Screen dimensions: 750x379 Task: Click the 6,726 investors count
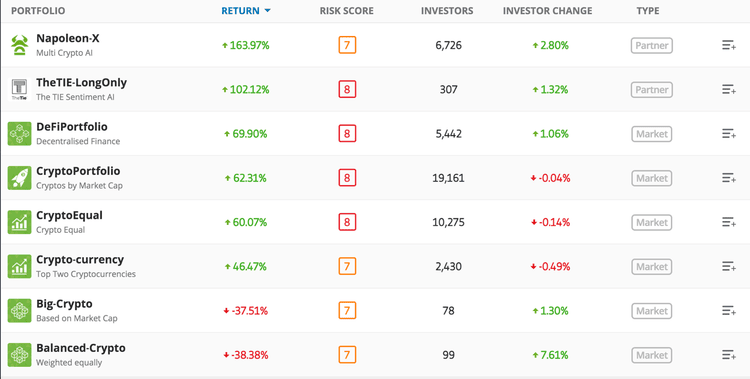click(448, 45)
